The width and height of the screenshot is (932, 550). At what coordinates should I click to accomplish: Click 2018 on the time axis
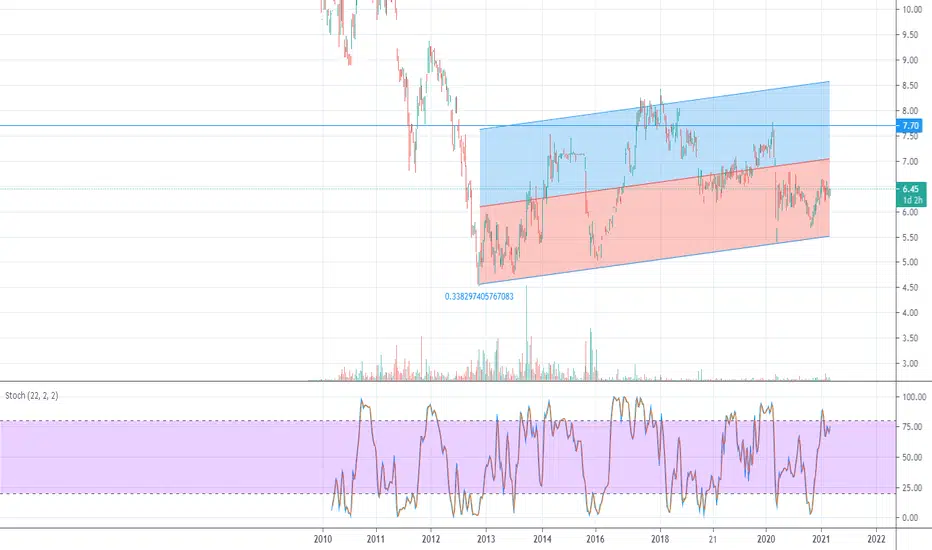coord(660,539)
